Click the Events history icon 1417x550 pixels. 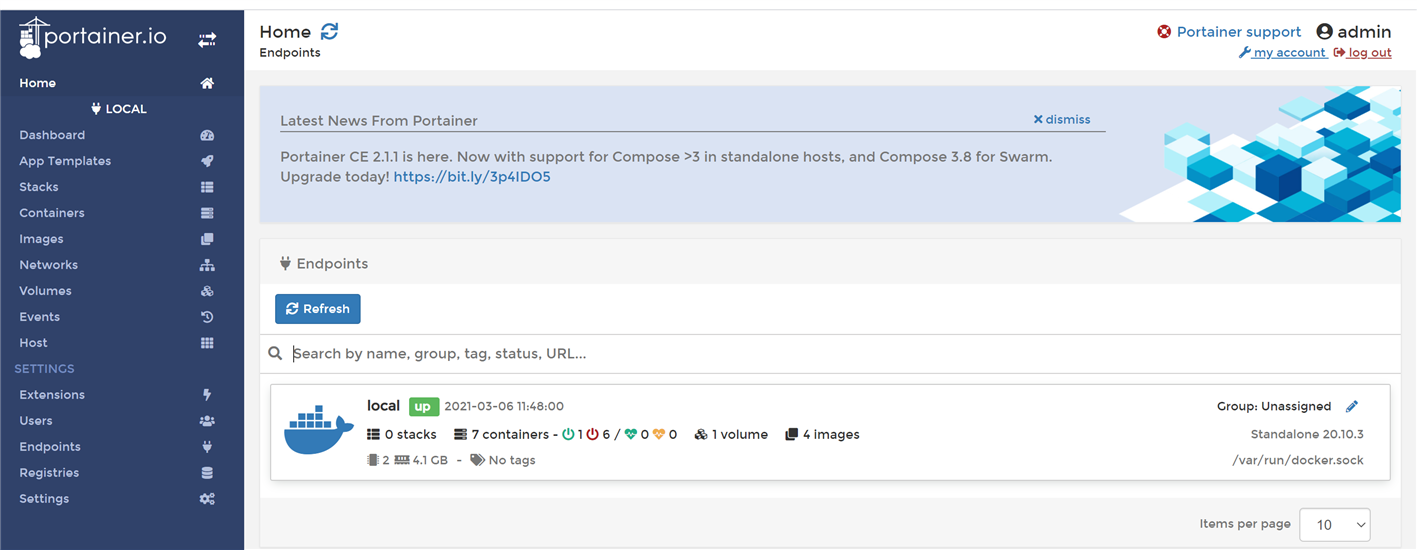pos(207,317)
